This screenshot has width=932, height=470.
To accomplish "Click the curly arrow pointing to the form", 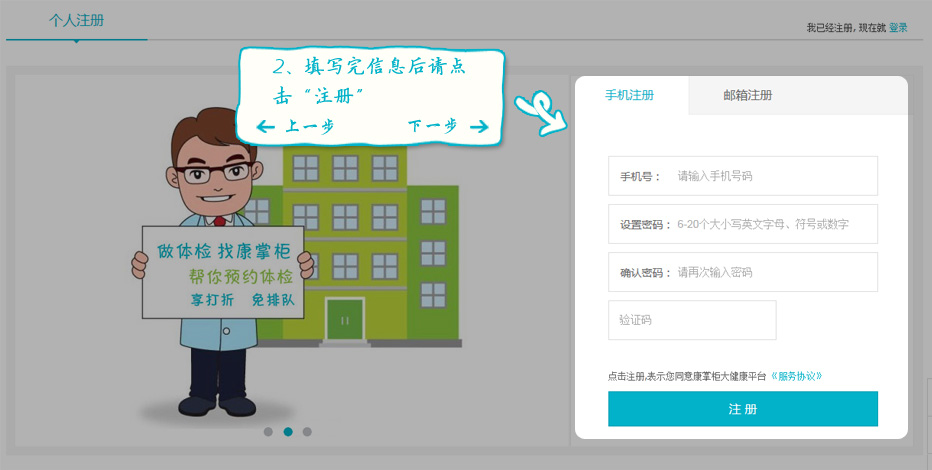I will 540,115.
